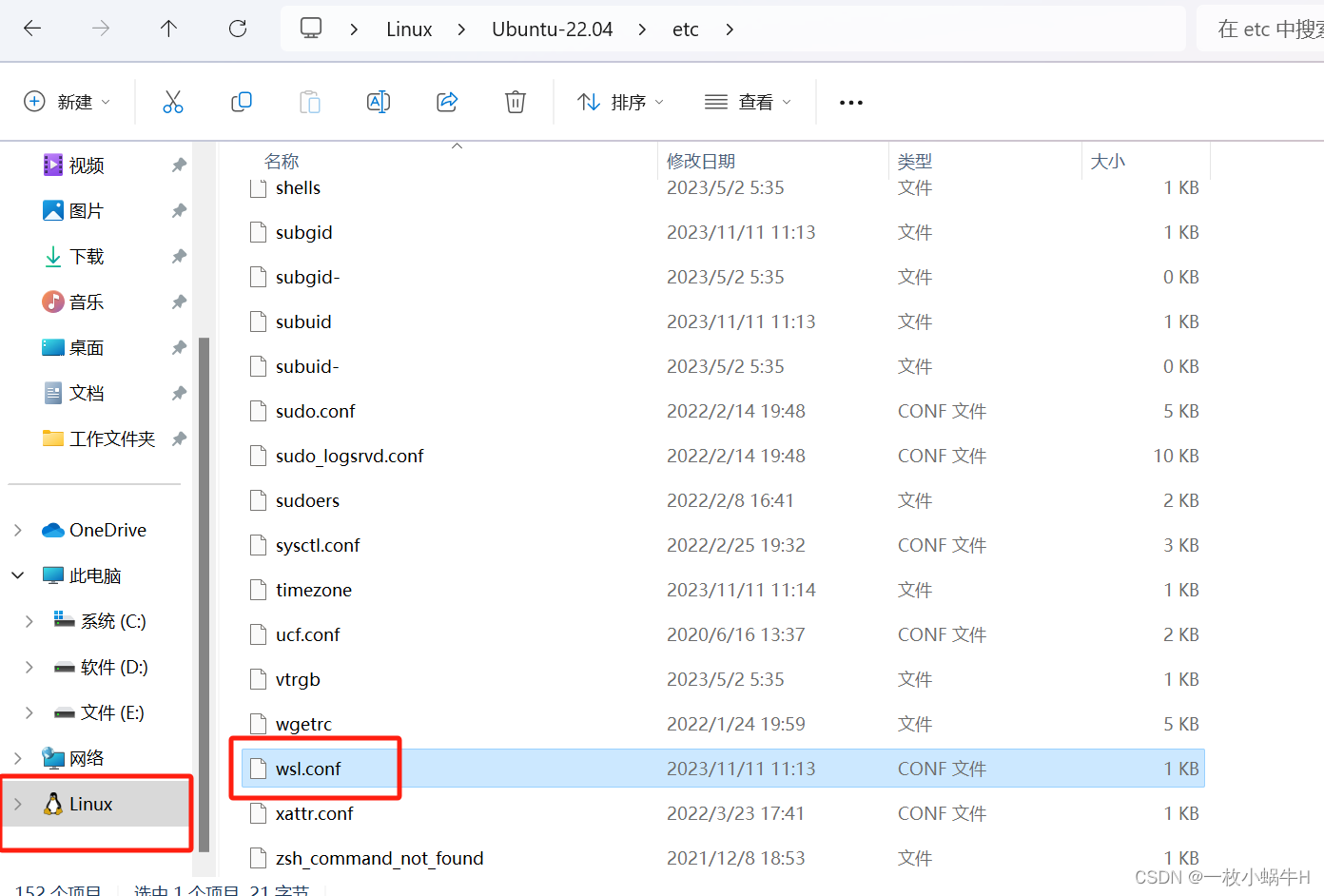1324x896 pixels.
Task: Click the wsl.conf file icon
Action: 258,769
